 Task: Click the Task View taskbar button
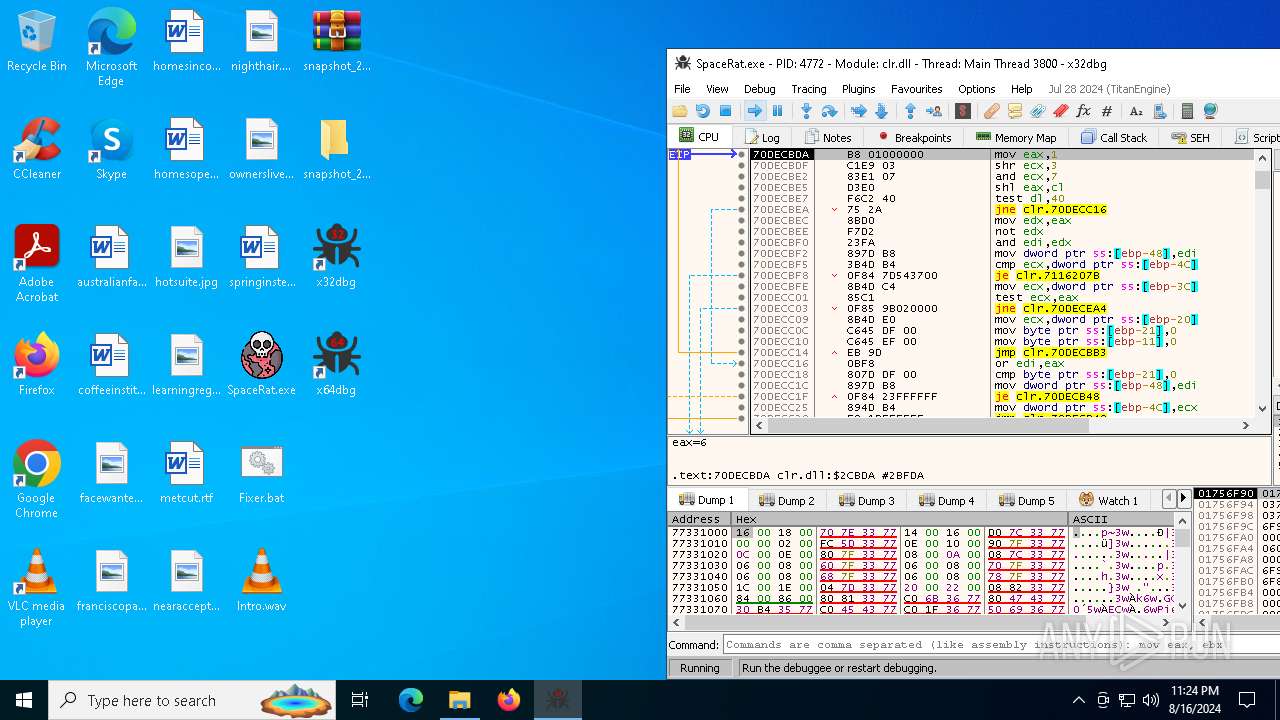click(360, 700)
